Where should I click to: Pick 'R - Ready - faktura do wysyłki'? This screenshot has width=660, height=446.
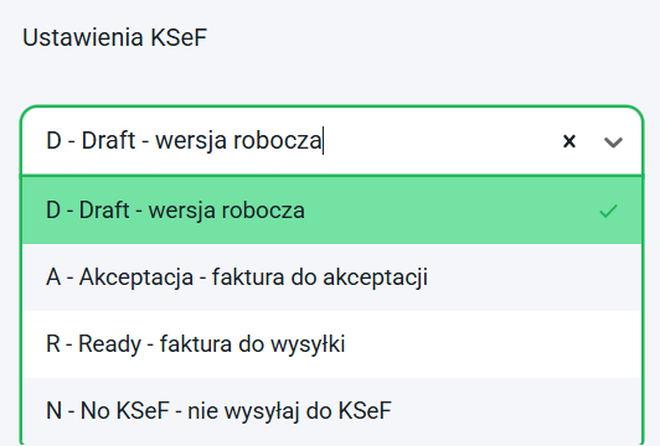[196, 344]
